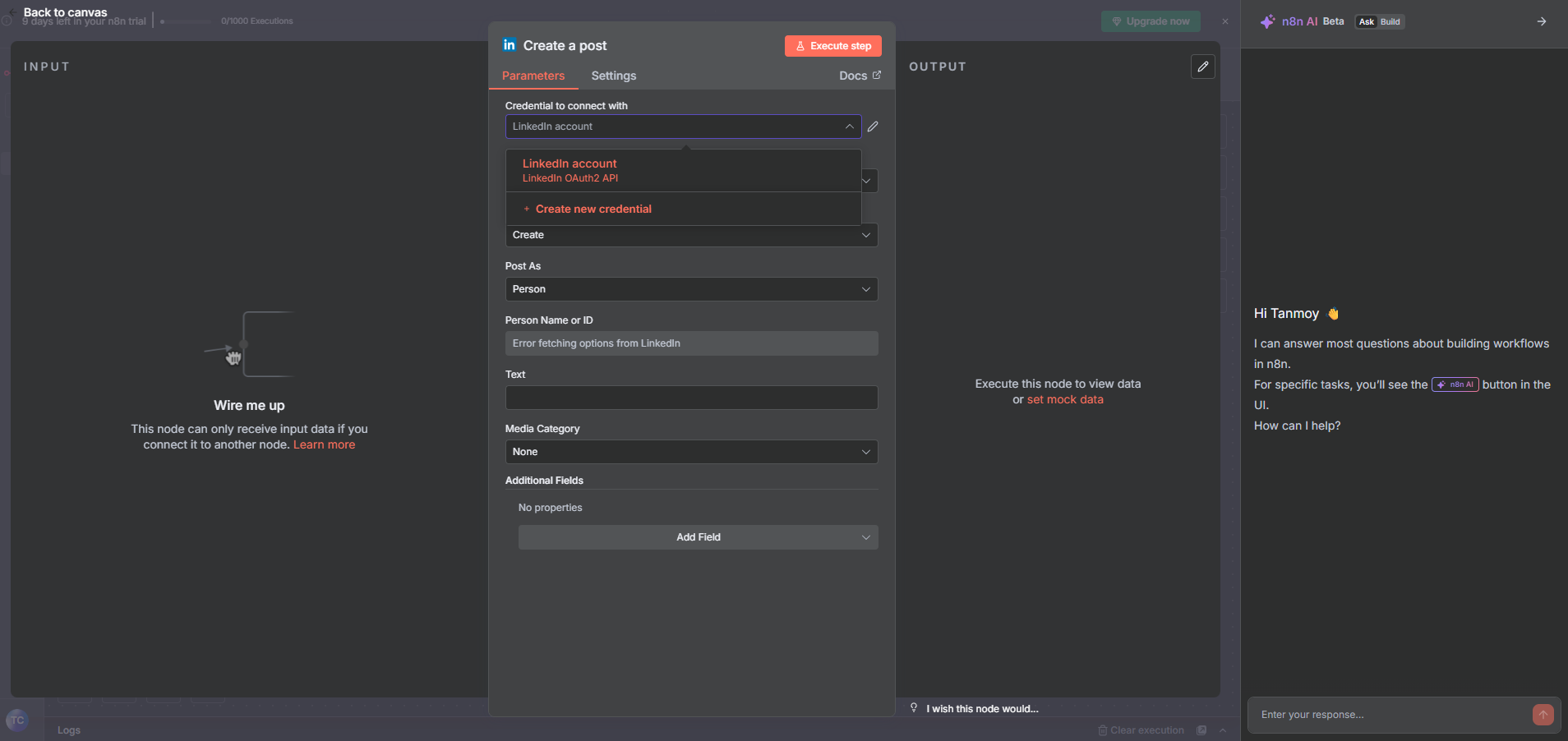The image size is (1568, 741).
Task: Choose Create new credential option
Action: pos(593,209)
